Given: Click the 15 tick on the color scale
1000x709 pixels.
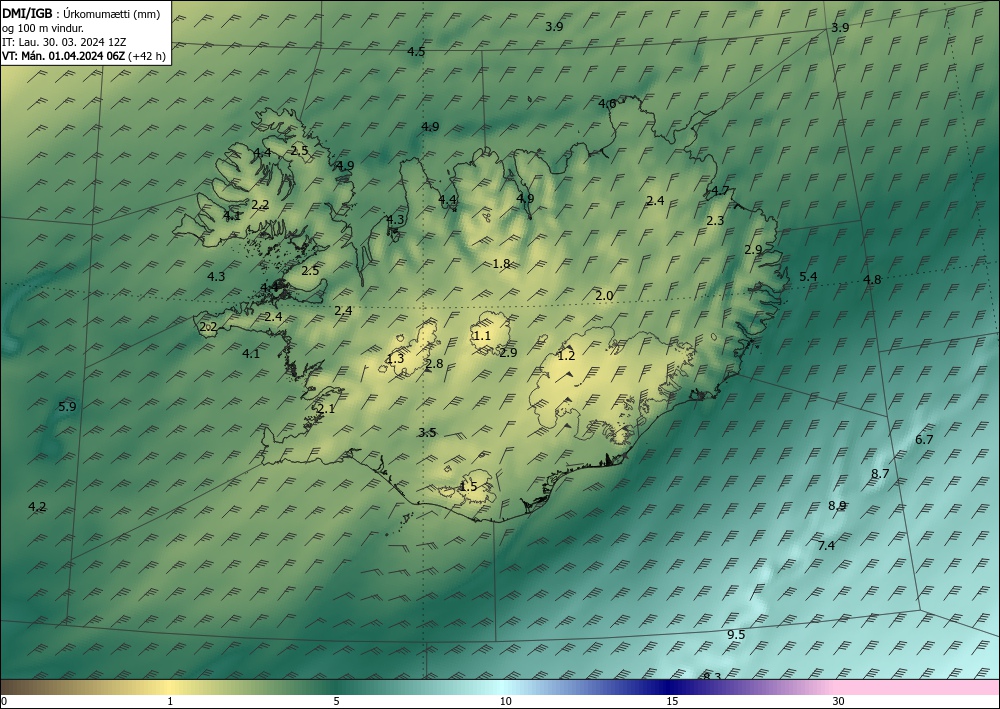Looking at the screenshot, I should tap(672, 701).
